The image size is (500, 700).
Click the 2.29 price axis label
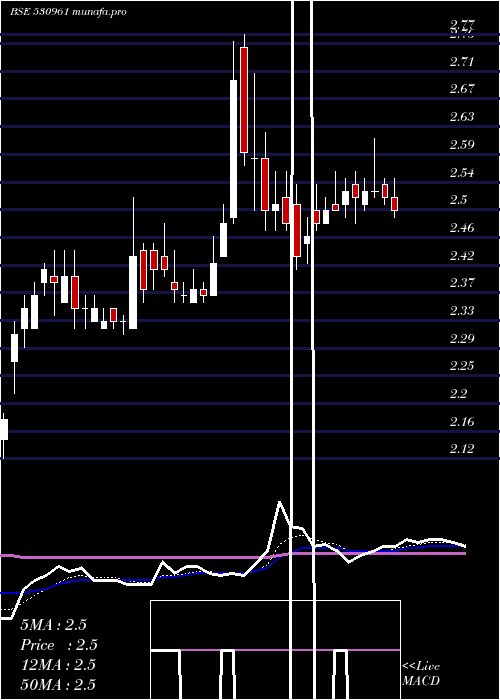point(462,338)
